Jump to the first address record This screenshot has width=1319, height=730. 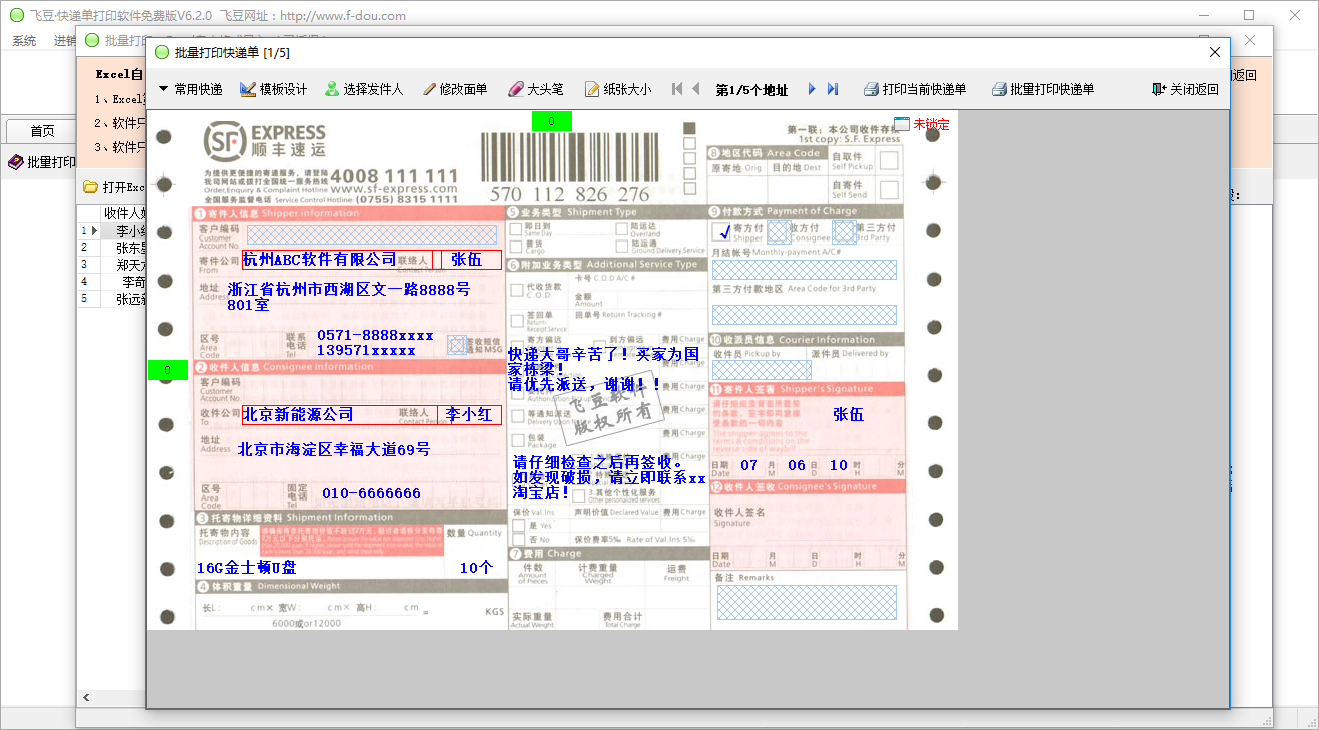[x=677, y=89]
